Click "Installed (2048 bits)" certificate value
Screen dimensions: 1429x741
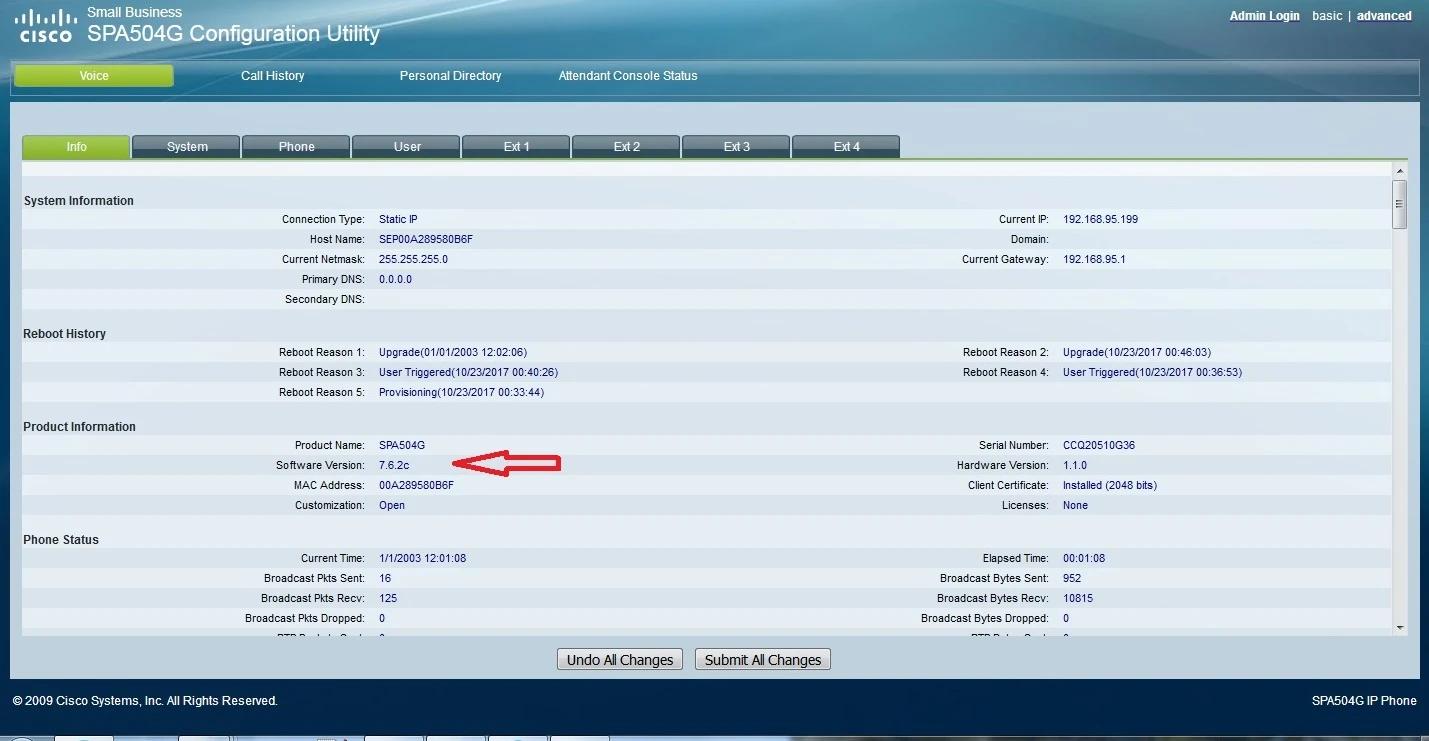click(x=1110, y=485)
